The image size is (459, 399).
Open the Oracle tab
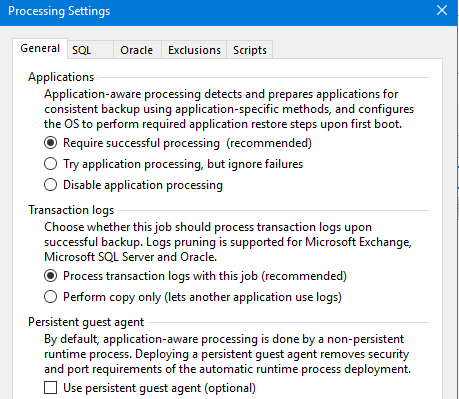137,50
